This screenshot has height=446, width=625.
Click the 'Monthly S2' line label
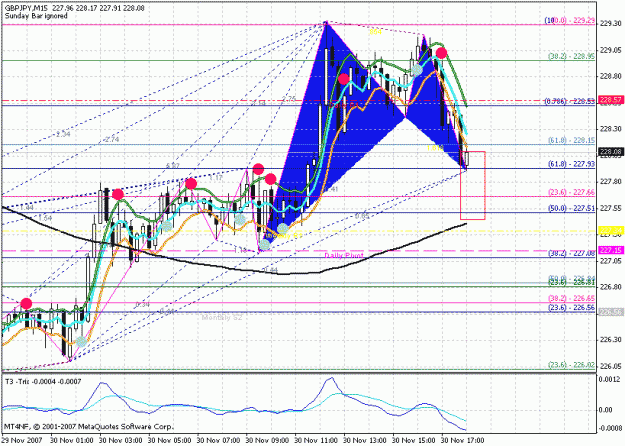pyautogui.click(x=222, y=318)
